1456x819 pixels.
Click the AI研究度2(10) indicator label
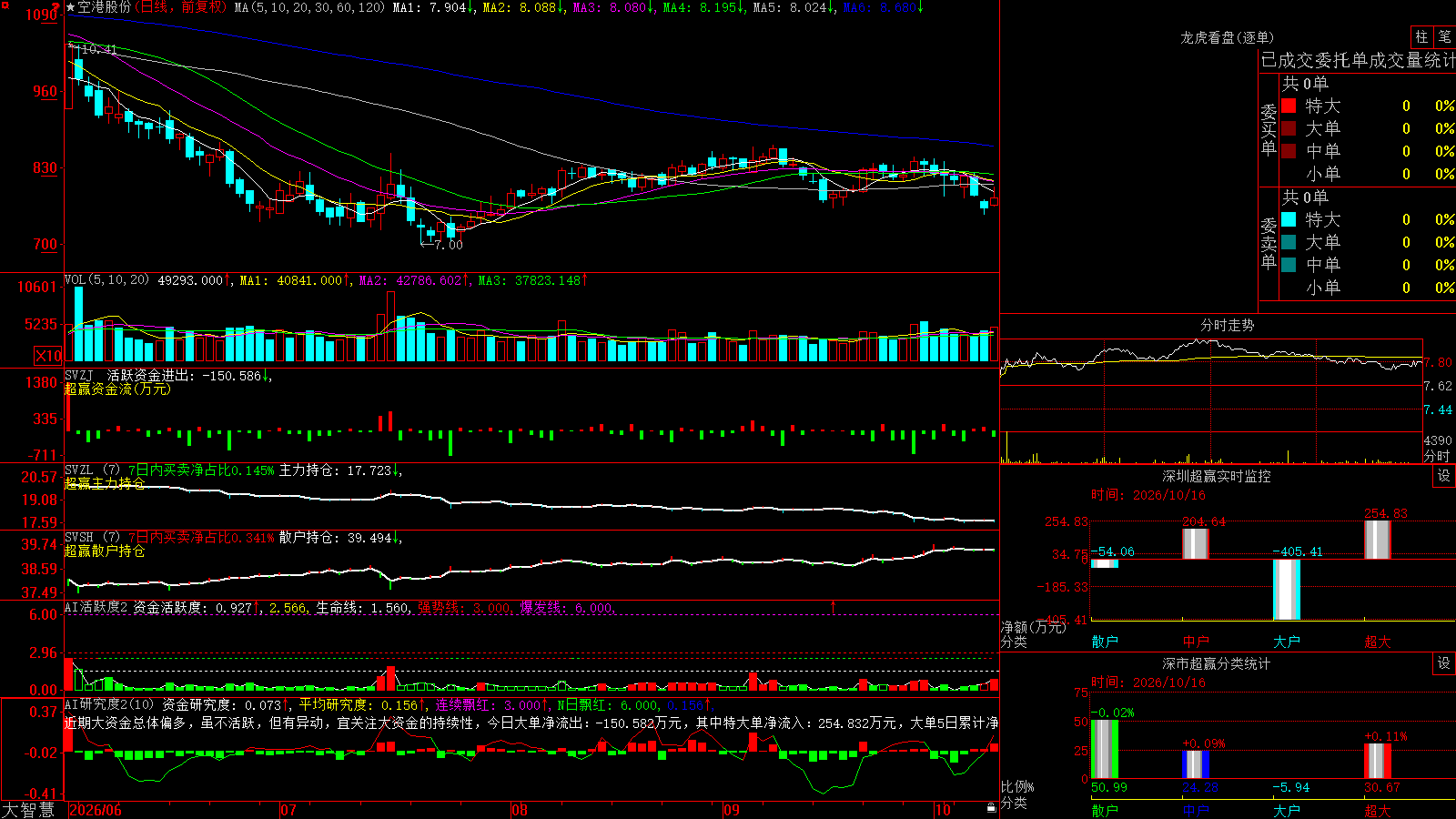point(110,704)
